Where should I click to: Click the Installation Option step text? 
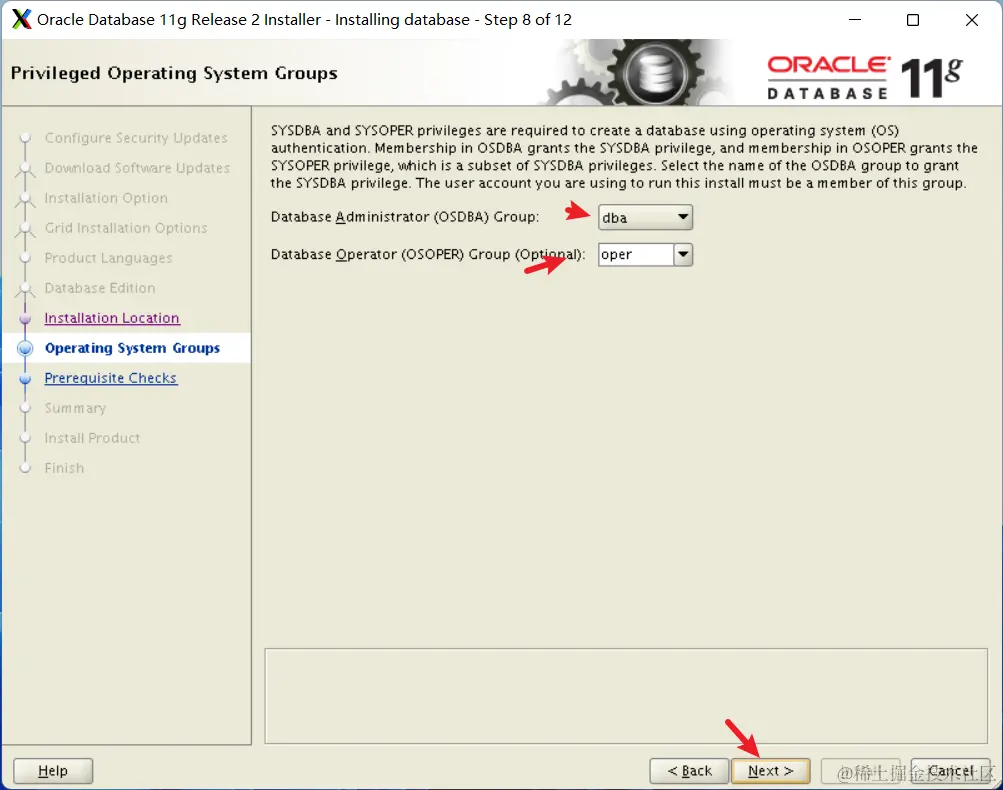[106, 198]
